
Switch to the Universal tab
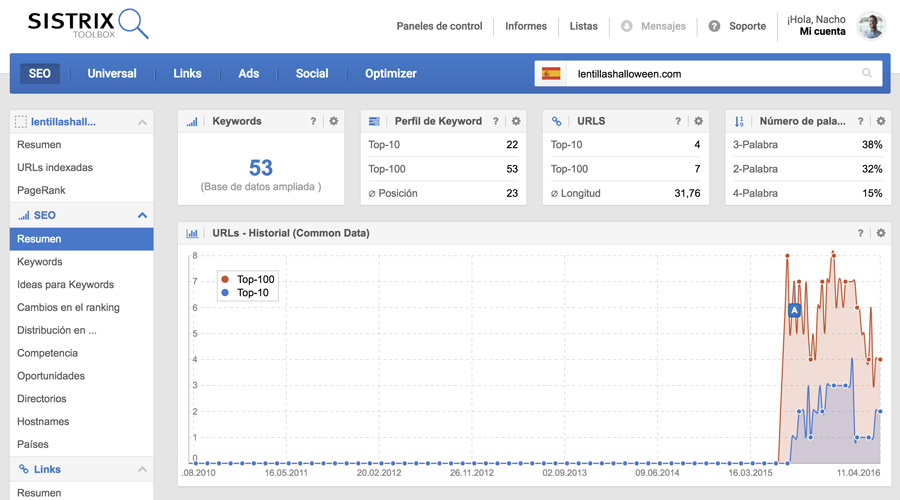pos(112,73)
